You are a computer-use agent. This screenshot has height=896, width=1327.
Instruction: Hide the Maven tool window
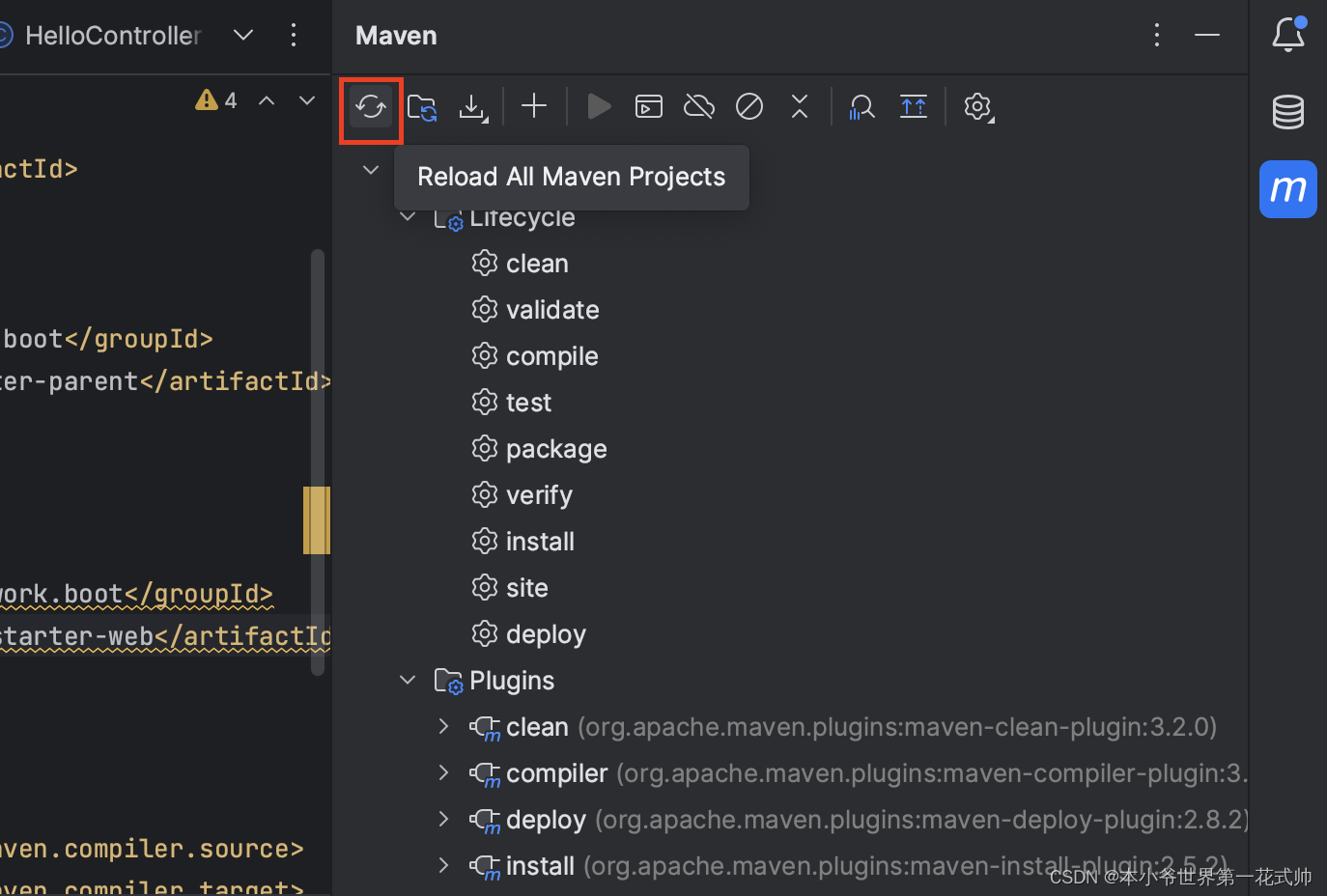coord(1207,36)
